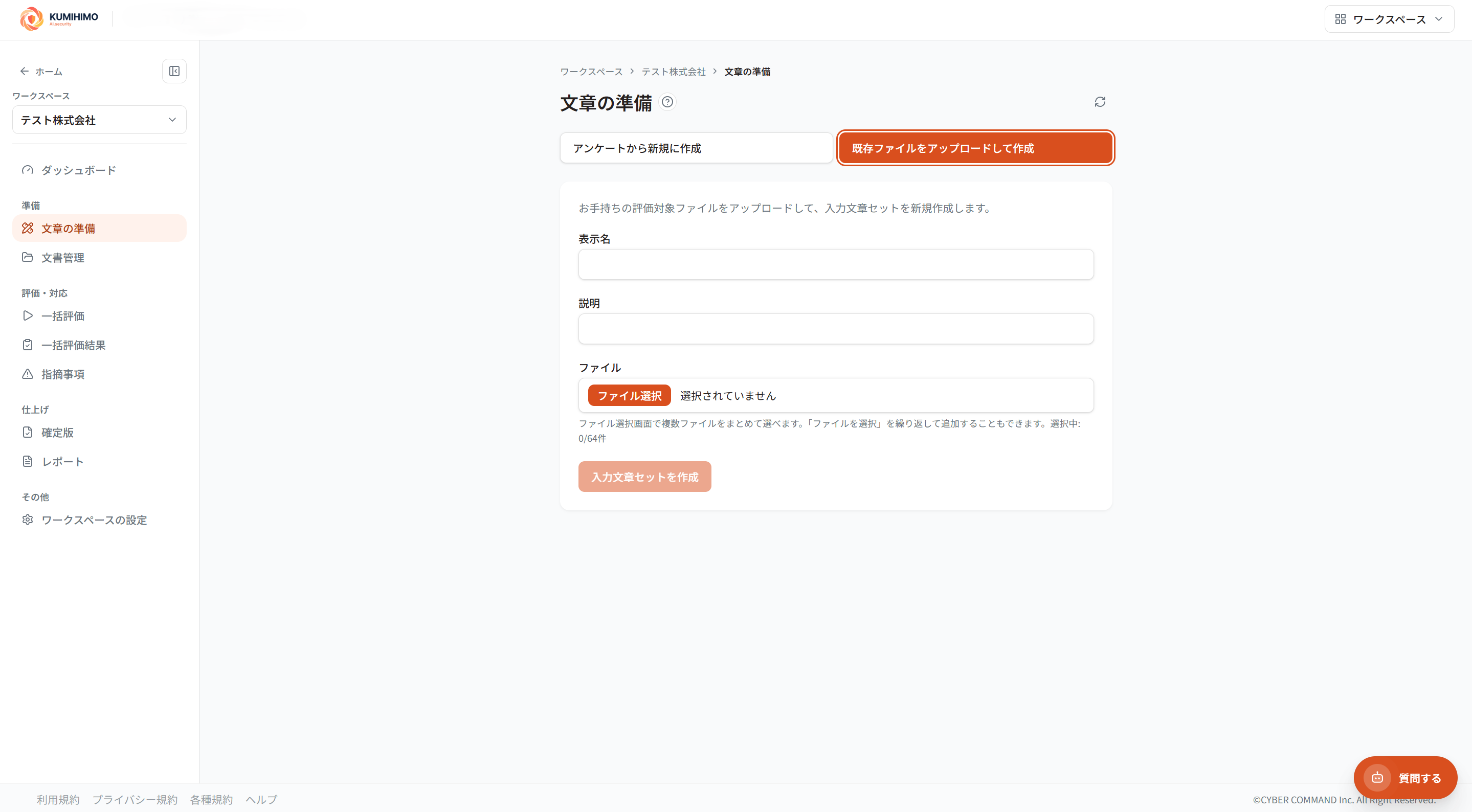Image resolution: width=1472 pixels, height=812 pixels.
Task: Collapse the sidebar panel icon
Action: (174, 72)
